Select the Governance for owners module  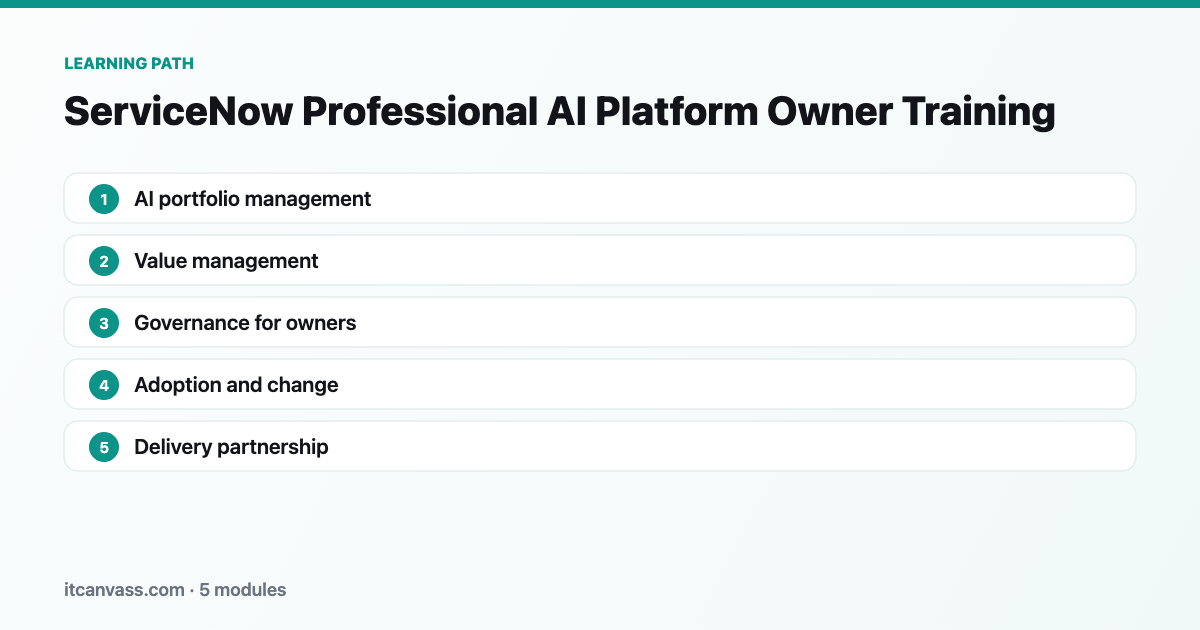pos(600,322)
